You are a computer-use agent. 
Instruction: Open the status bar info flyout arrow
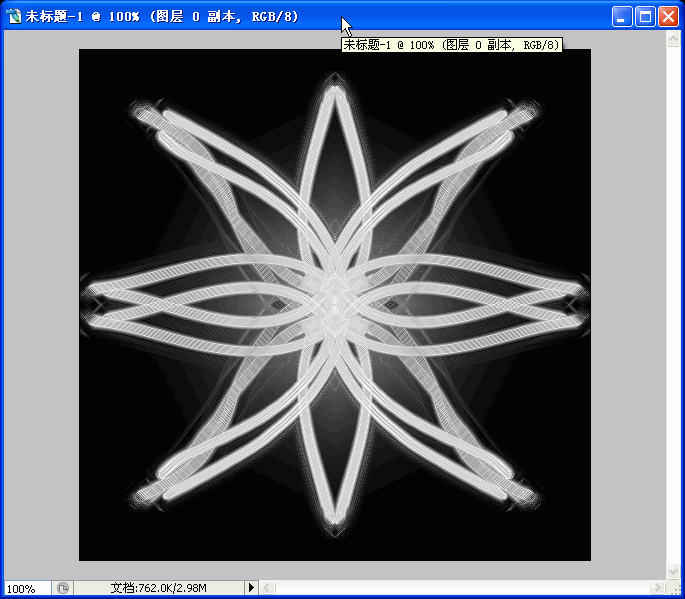pos(251,588)
